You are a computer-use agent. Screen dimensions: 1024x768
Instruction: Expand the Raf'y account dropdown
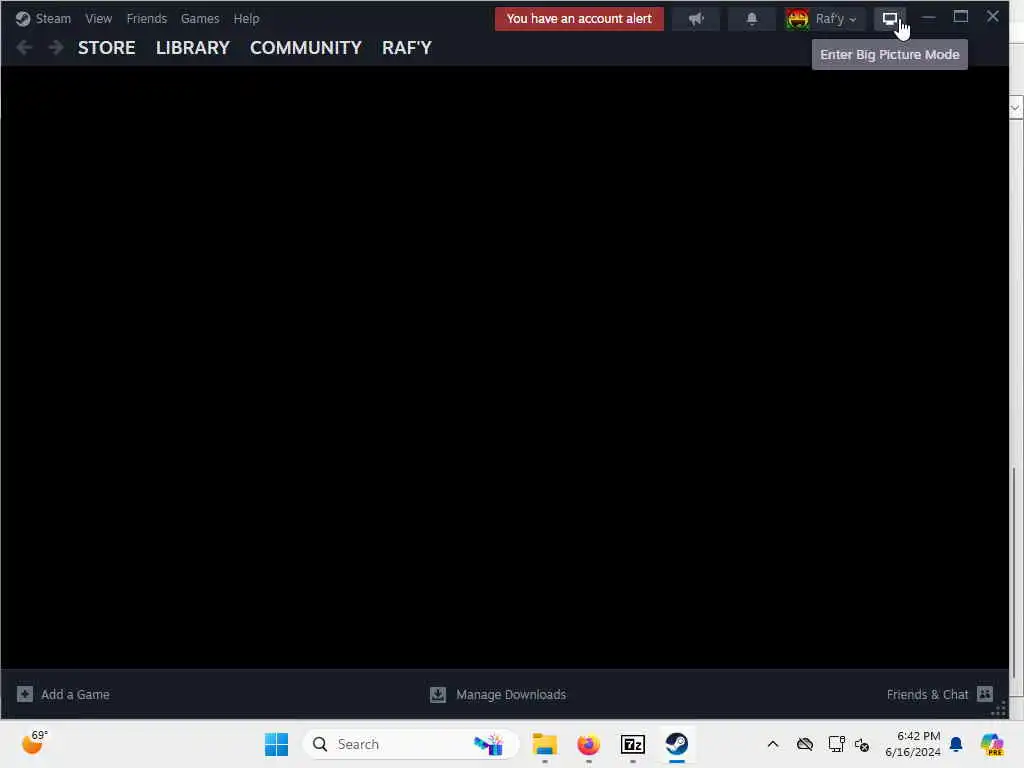click(836, 18)
